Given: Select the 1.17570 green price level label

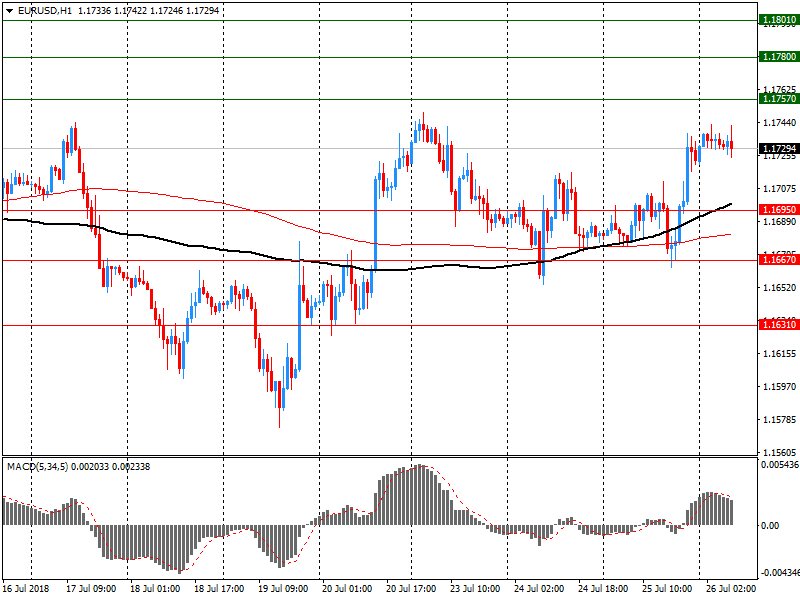Looking at the screenshot, I should click(779, 99).
